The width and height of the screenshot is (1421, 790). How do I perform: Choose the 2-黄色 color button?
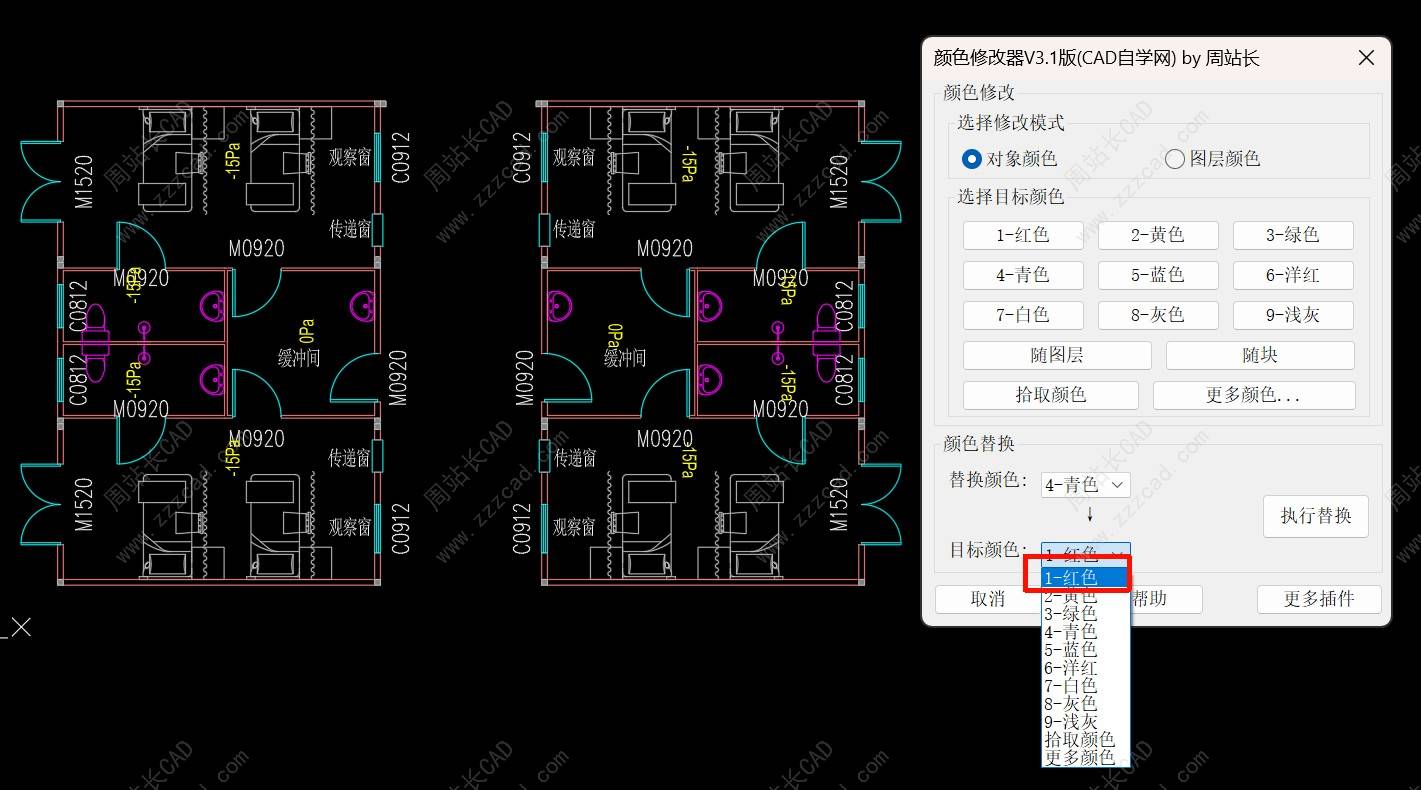point(1157,235)
